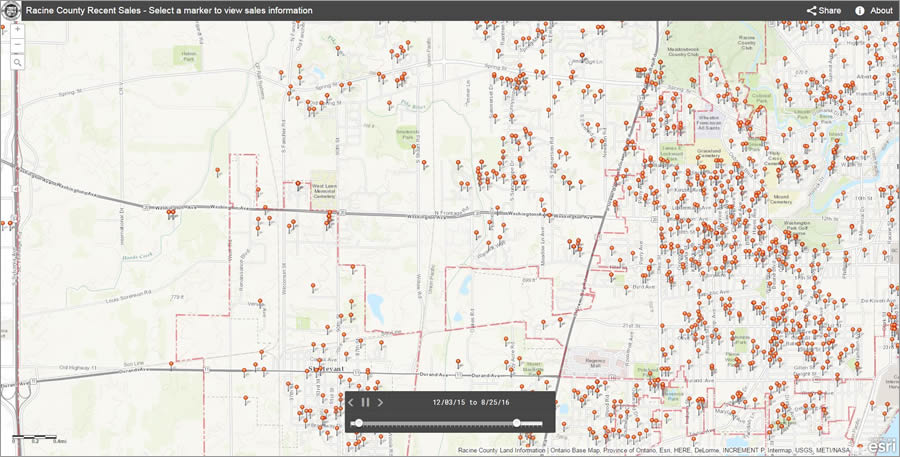Click the Racine County Land Information attribution
This screenshot has width=900, height=457.
502,451
